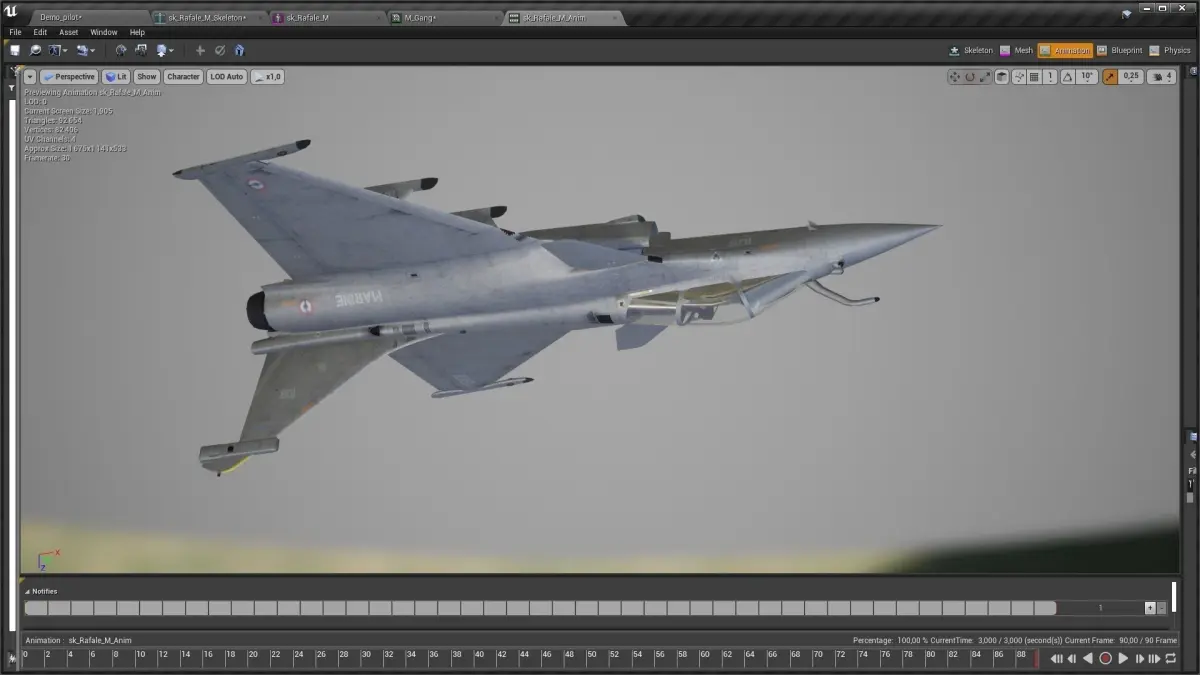The image size is (1200, 675).
Task: Toggle scale snapping orange arrow icon
Action: 1110,76
